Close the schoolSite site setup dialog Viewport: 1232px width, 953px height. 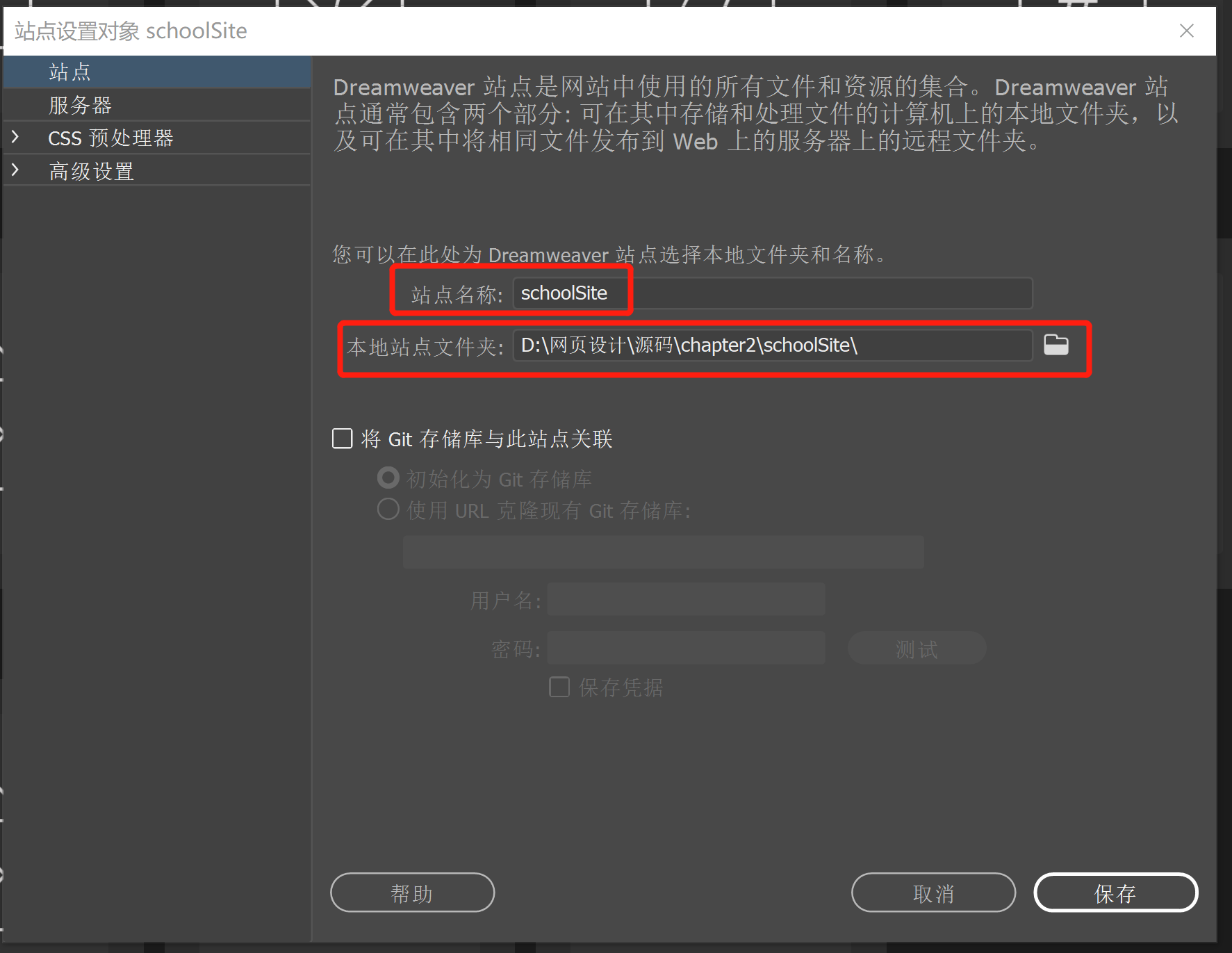pyautogui.click(x=1187, y=31)
